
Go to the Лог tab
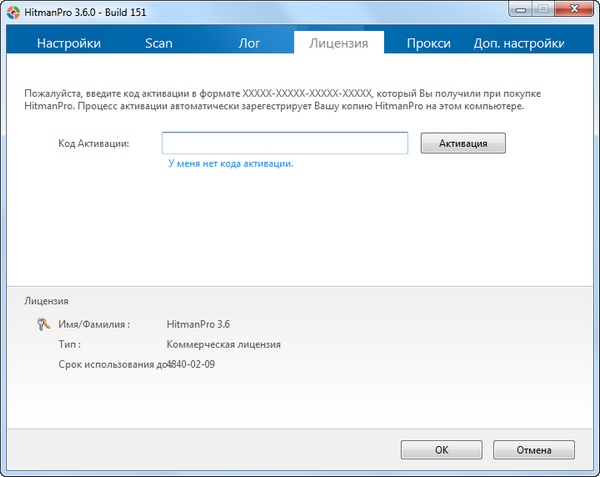(x=248, y=43)
